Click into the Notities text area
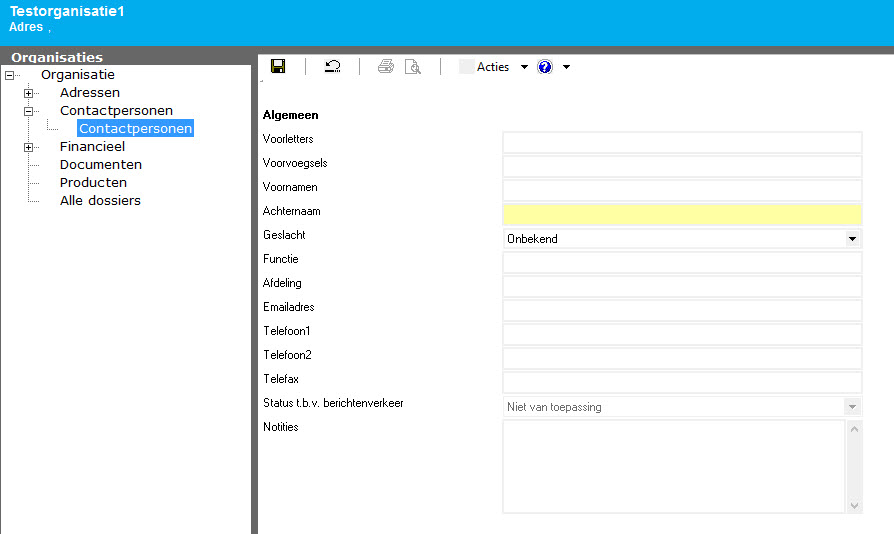The width and height of the screenshot is (894, 534). [673, 466]
